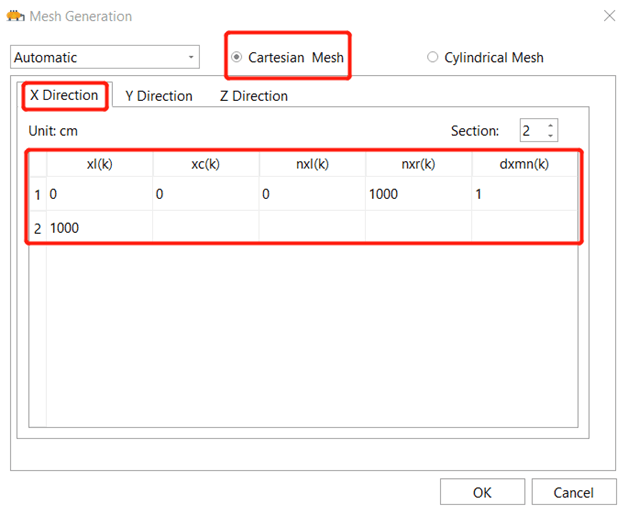
Task: Select the dxmn(k) cell in row 1
Action: tap(524, 194)
